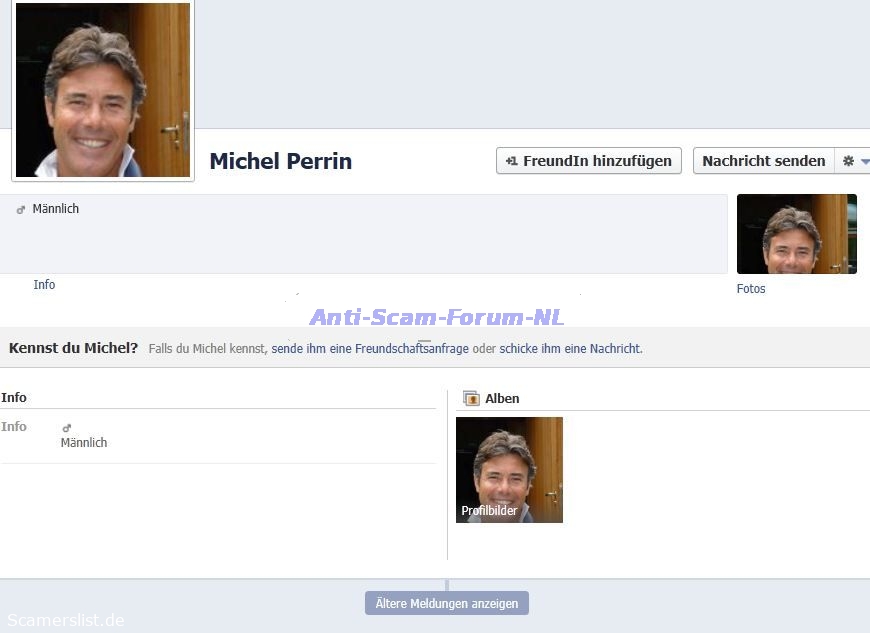The image size is (870, 633).
Task: Click male symbol icon in top summary box
Action: tap(21, 210)
